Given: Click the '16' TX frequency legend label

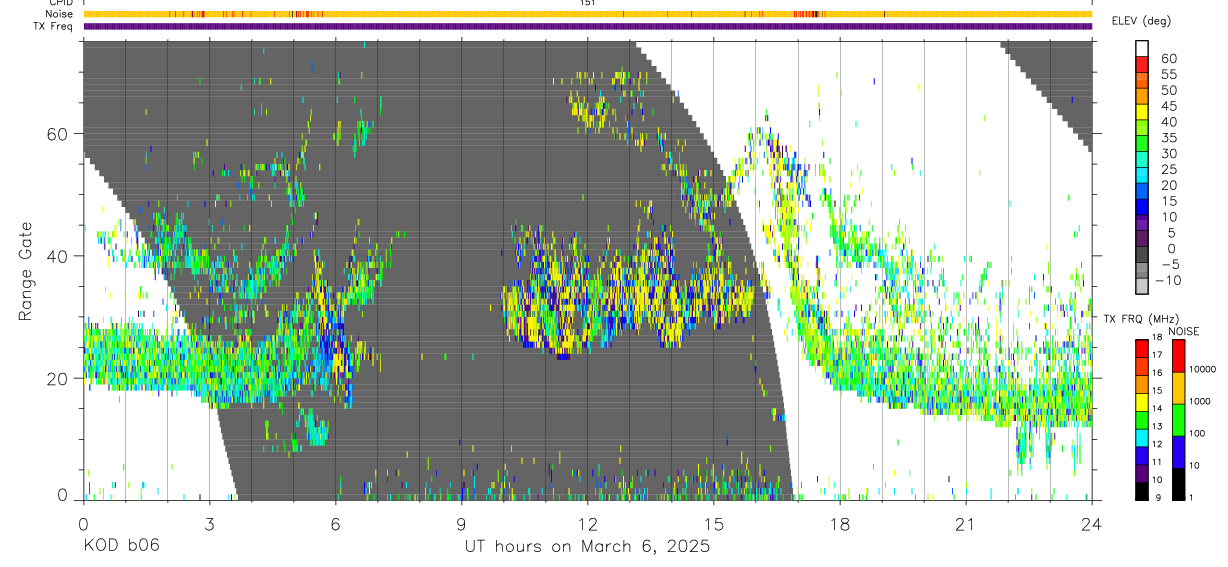Looking at the screenshot, I should 1157,373.
